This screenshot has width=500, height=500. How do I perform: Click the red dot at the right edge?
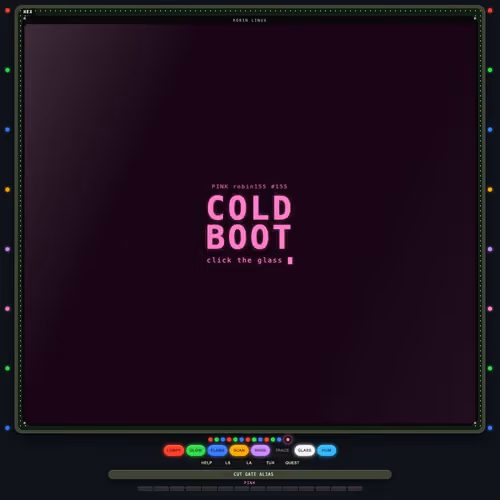tap(490, 11)
